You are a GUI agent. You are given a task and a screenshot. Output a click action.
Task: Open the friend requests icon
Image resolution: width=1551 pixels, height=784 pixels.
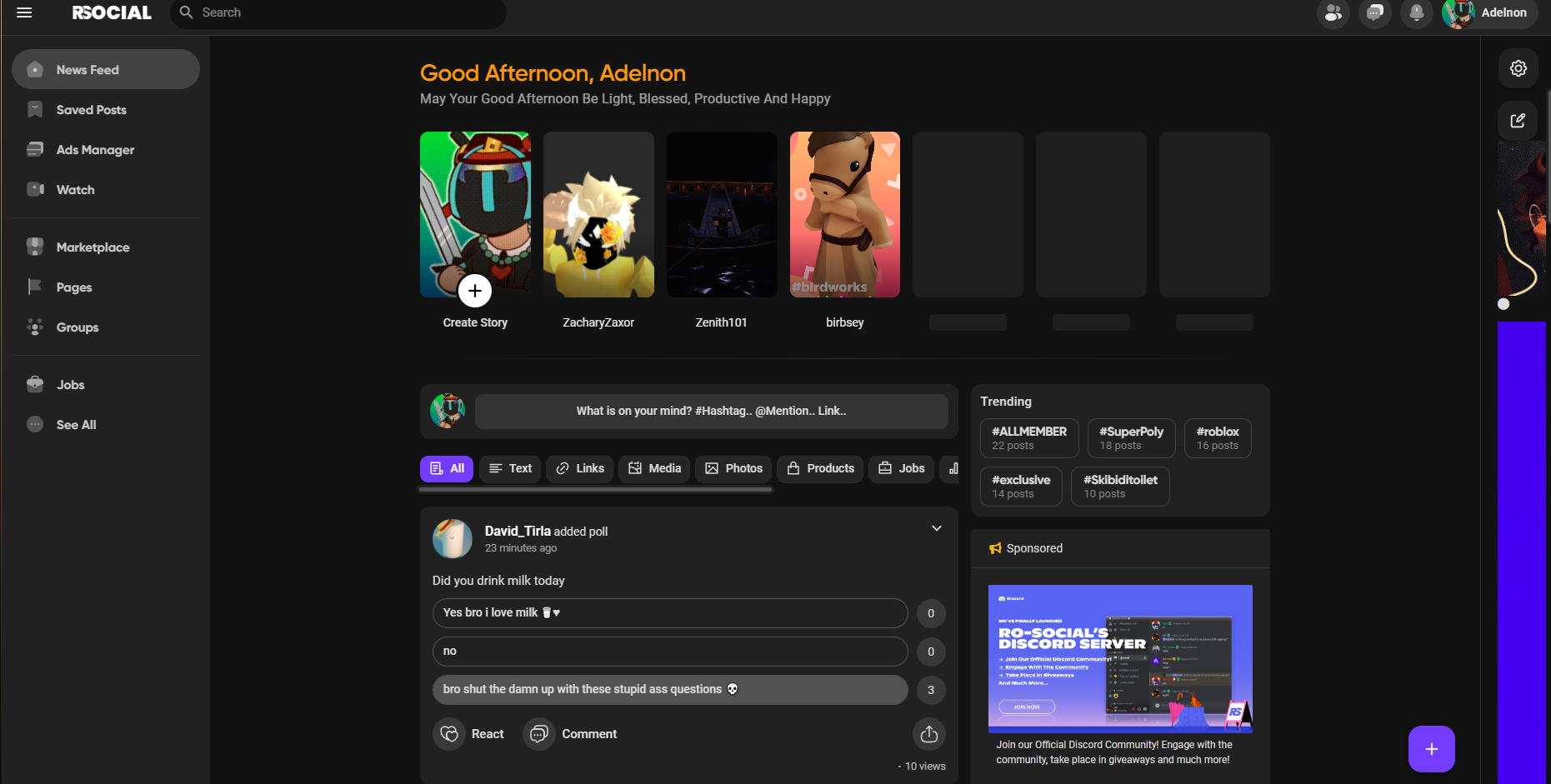[1333, 12]
